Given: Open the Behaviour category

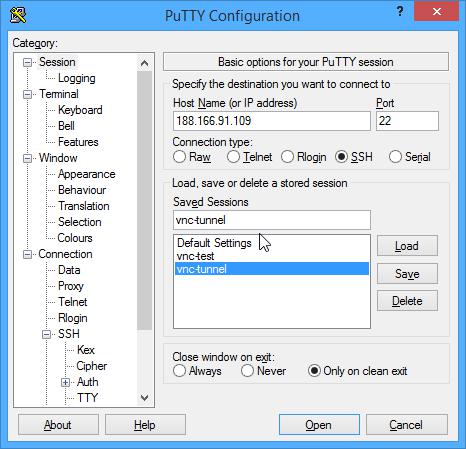Looking at the screenshot, I should coord(82,190).
